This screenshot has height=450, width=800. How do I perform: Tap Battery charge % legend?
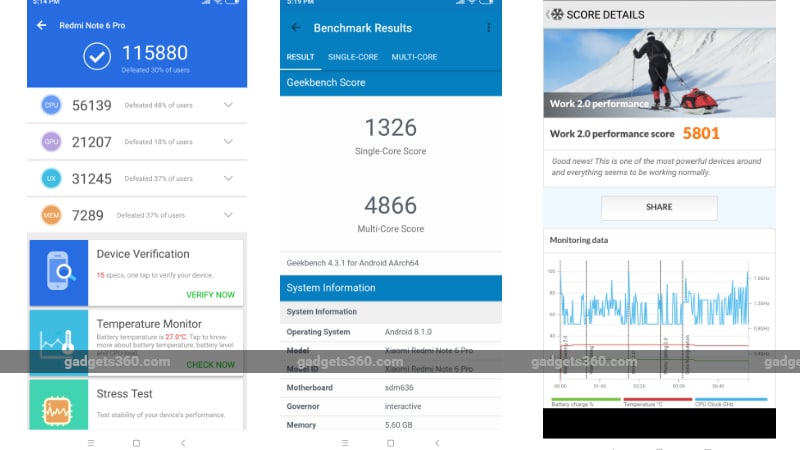click(x=585, y=402)
